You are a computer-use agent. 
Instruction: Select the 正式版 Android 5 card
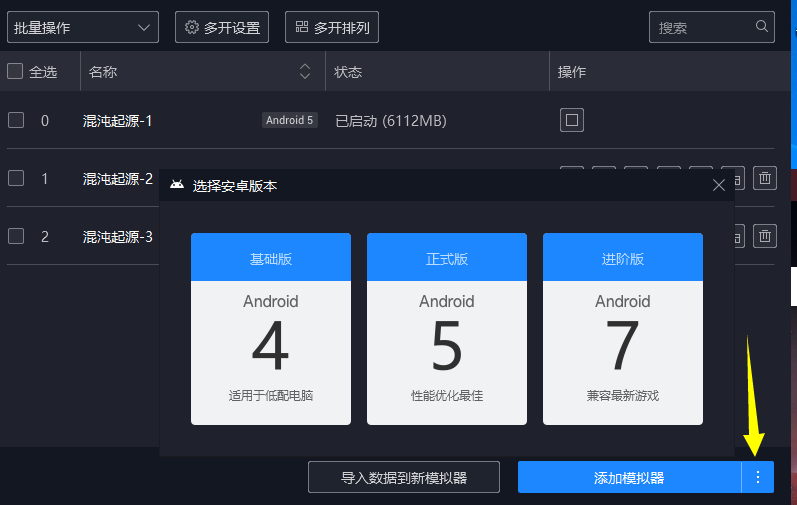click(447, 329)
